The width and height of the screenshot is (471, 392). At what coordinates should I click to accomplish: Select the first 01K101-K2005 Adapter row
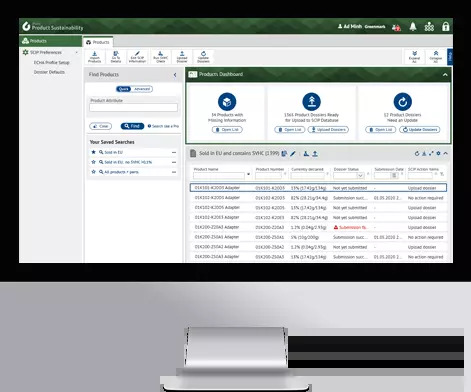point(318,188)
